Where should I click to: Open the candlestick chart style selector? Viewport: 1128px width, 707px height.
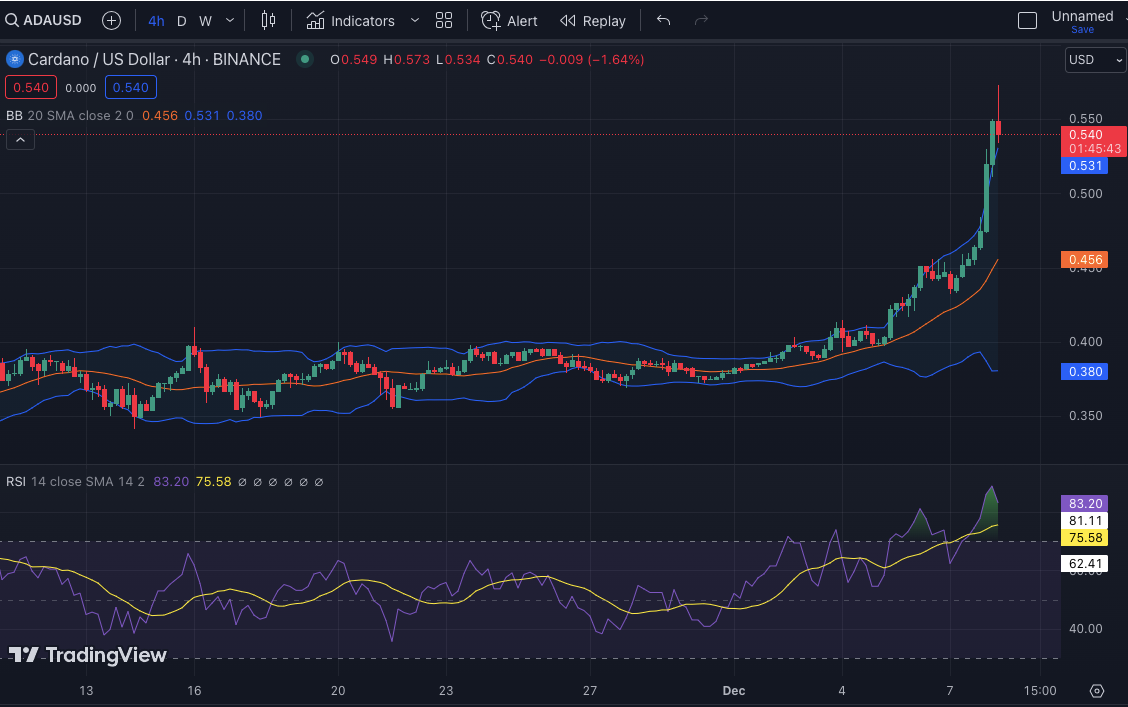268,20
